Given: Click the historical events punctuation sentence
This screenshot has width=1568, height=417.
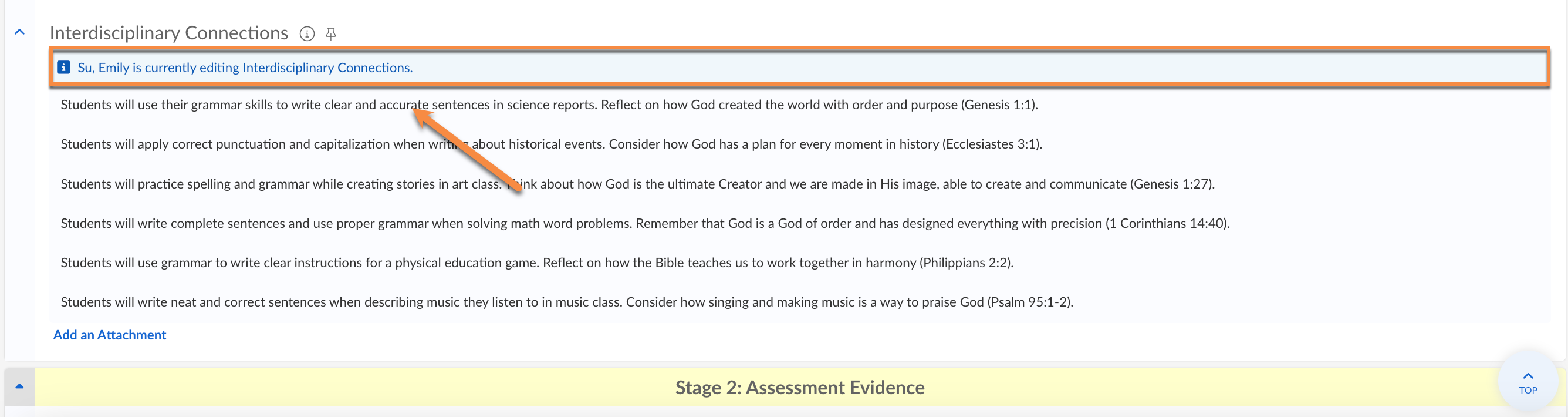Looking at the screenshot, I should point(244,144).
